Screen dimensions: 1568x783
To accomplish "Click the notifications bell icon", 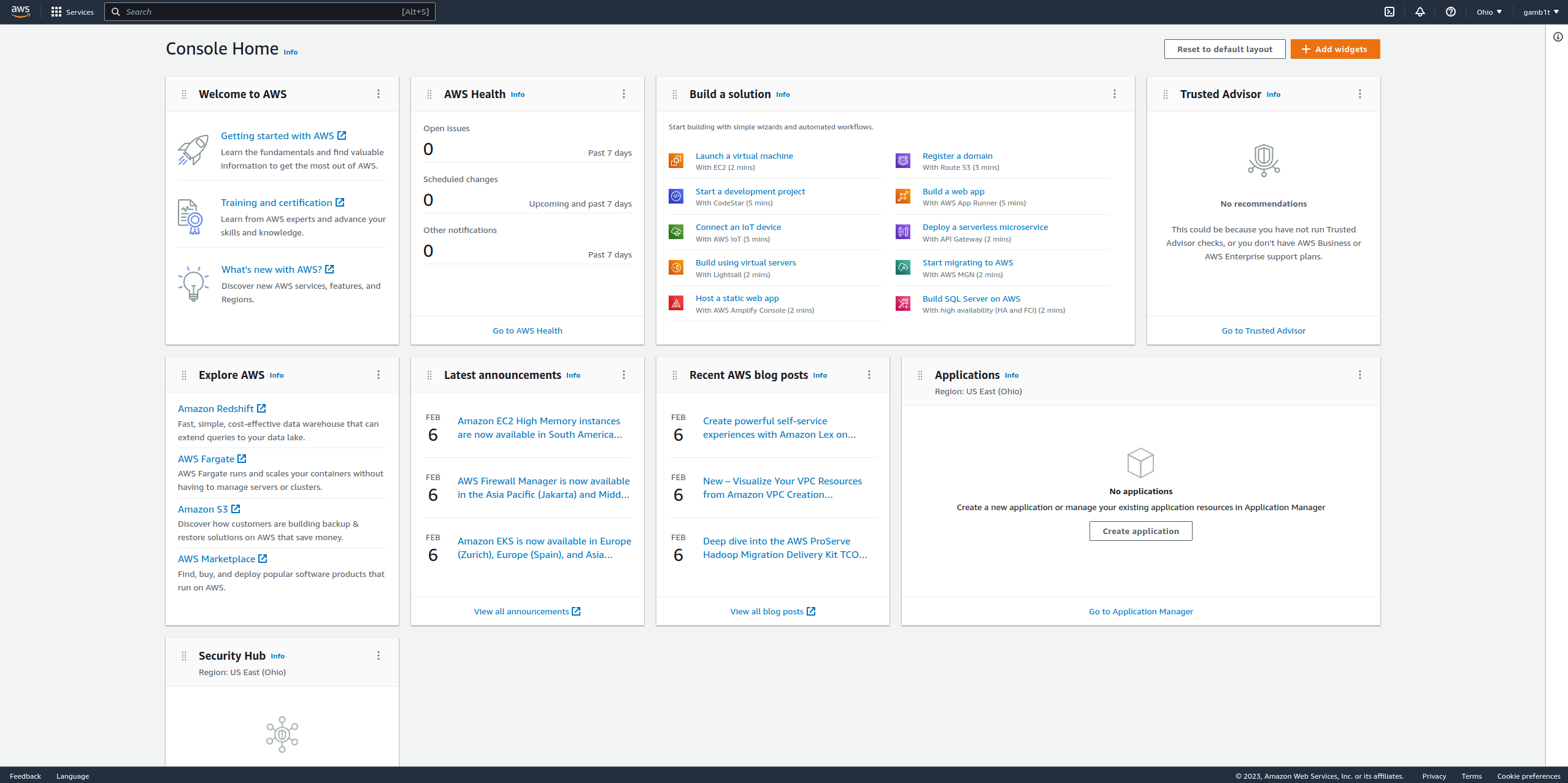I will (x=1420, y=12).
